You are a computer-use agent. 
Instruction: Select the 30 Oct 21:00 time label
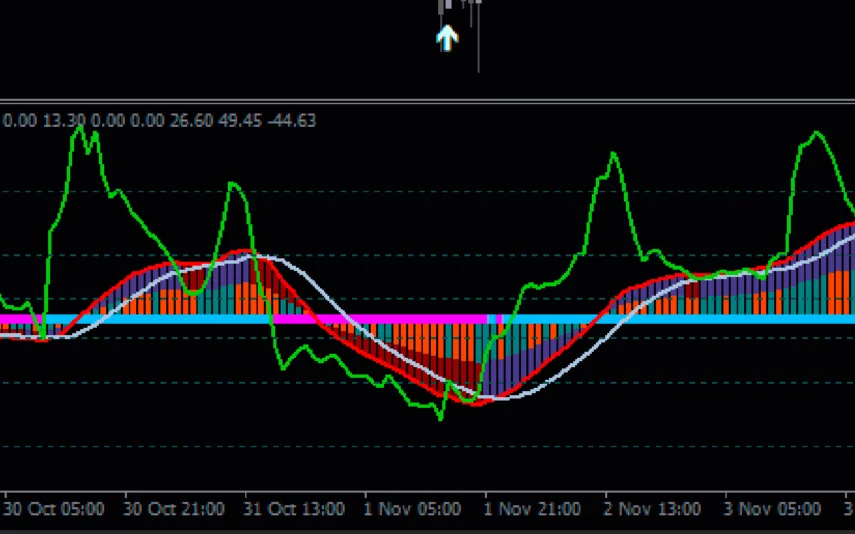click(x=174, y=509)
